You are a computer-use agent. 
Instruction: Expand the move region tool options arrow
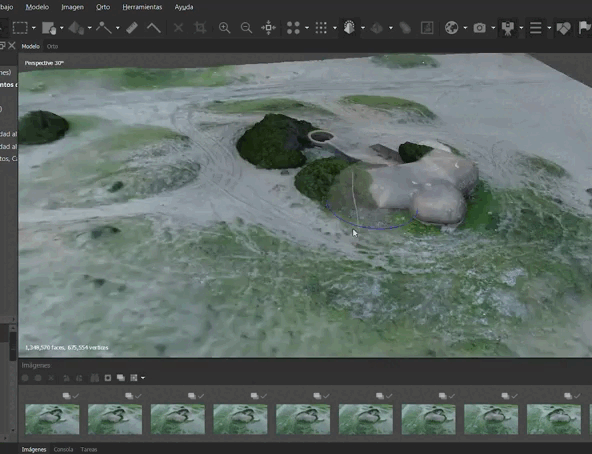(x=62, y=28)
